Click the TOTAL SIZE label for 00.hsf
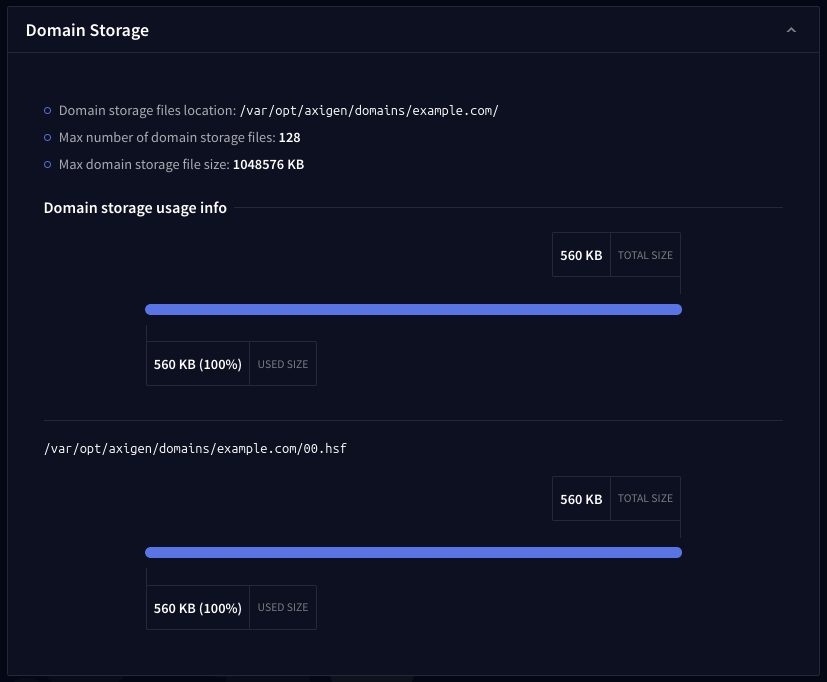 tap(645, 498)
